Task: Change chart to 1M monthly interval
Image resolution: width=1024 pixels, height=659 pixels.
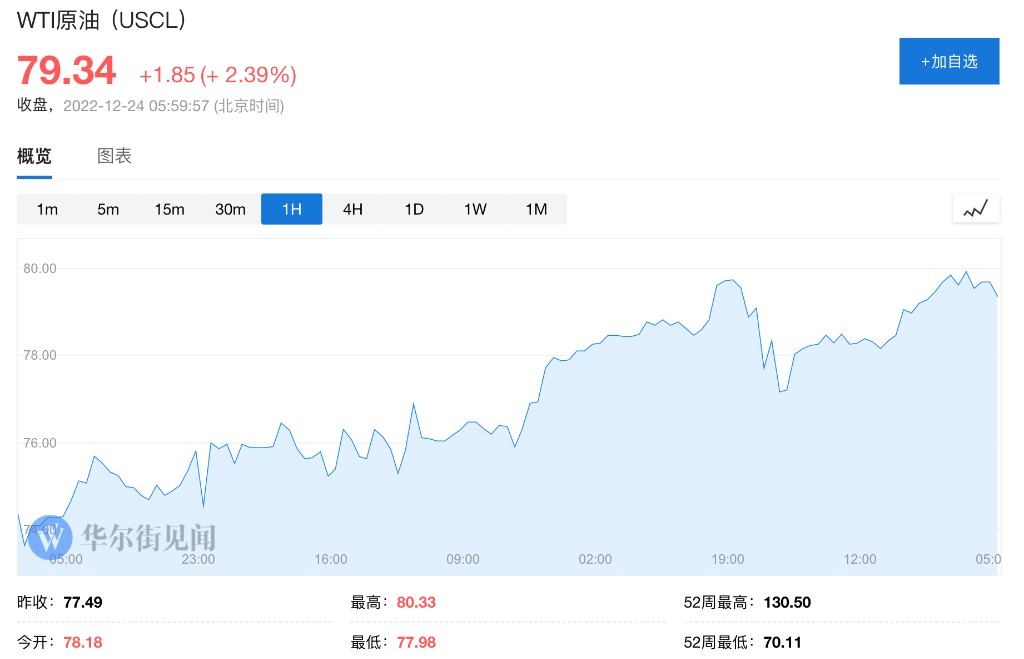Action: click(x=536, y=209)
